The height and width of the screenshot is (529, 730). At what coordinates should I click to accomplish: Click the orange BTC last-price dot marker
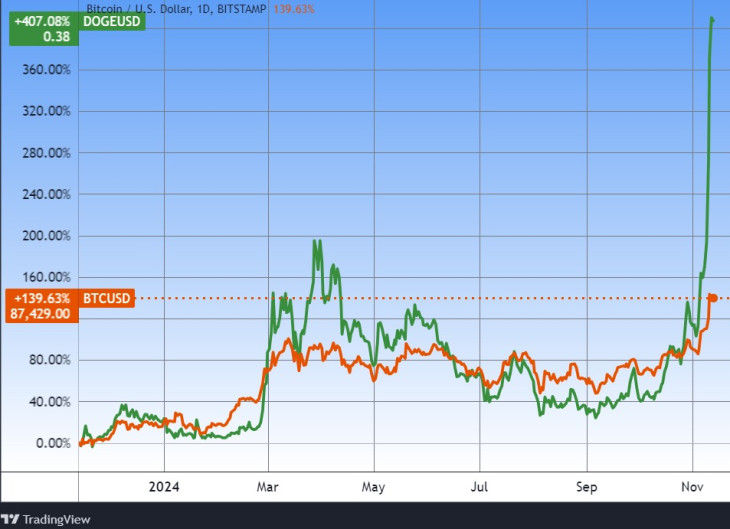coord(713,298)
